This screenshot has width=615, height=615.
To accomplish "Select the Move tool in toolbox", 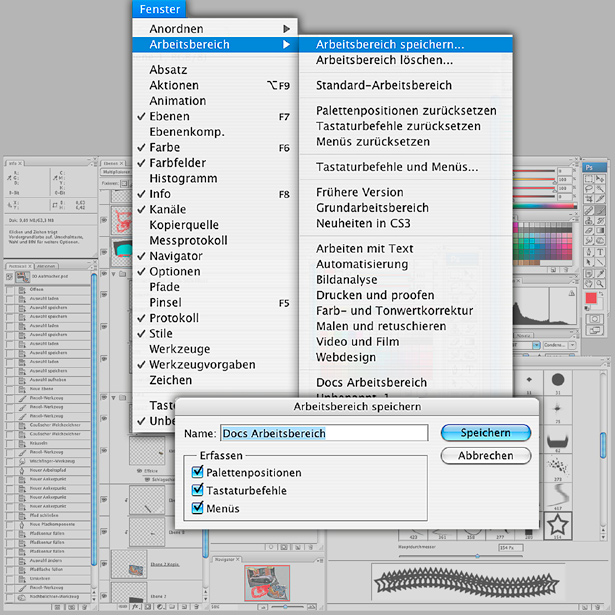I will pos(600,180).
